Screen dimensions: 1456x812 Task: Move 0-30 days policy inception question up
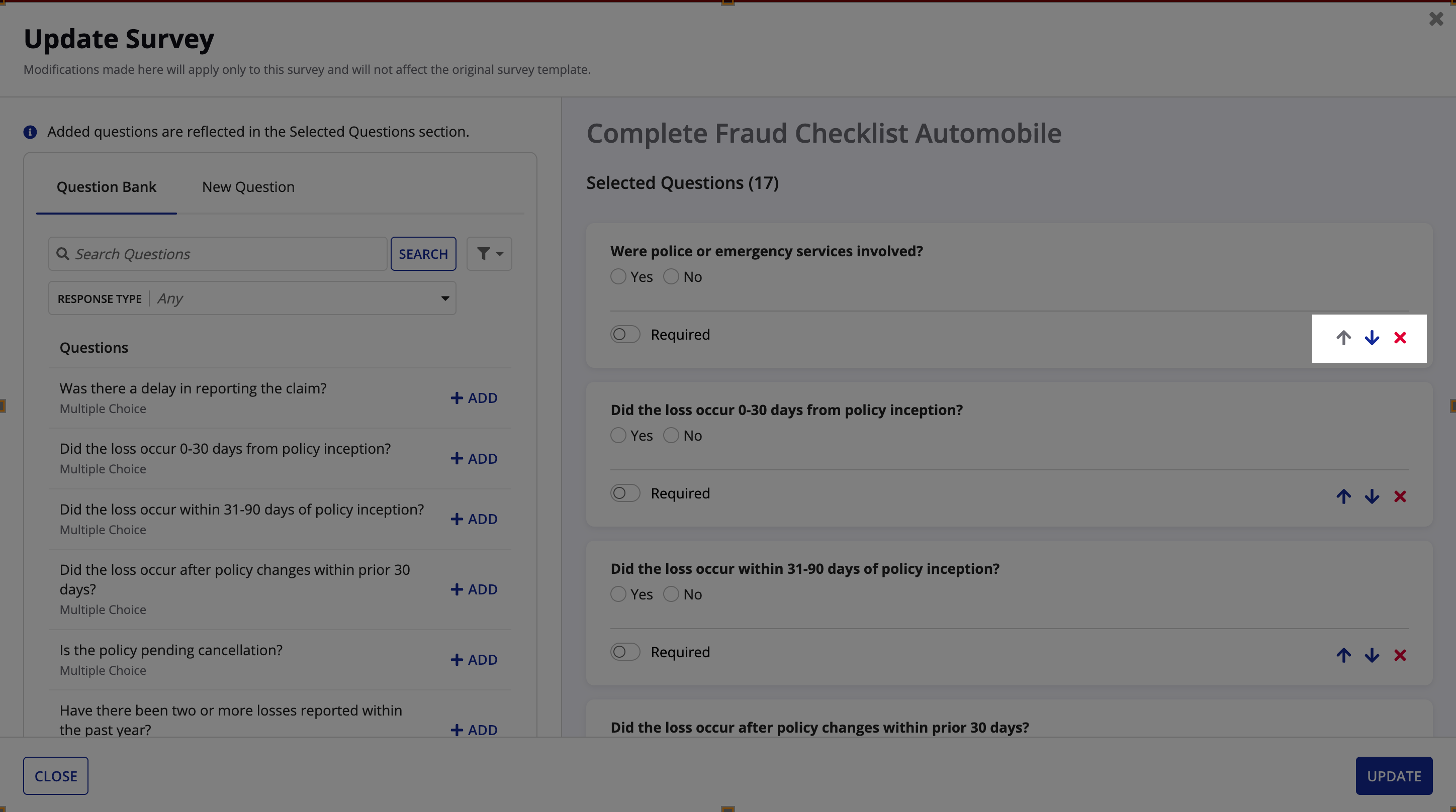point(1343,496)
